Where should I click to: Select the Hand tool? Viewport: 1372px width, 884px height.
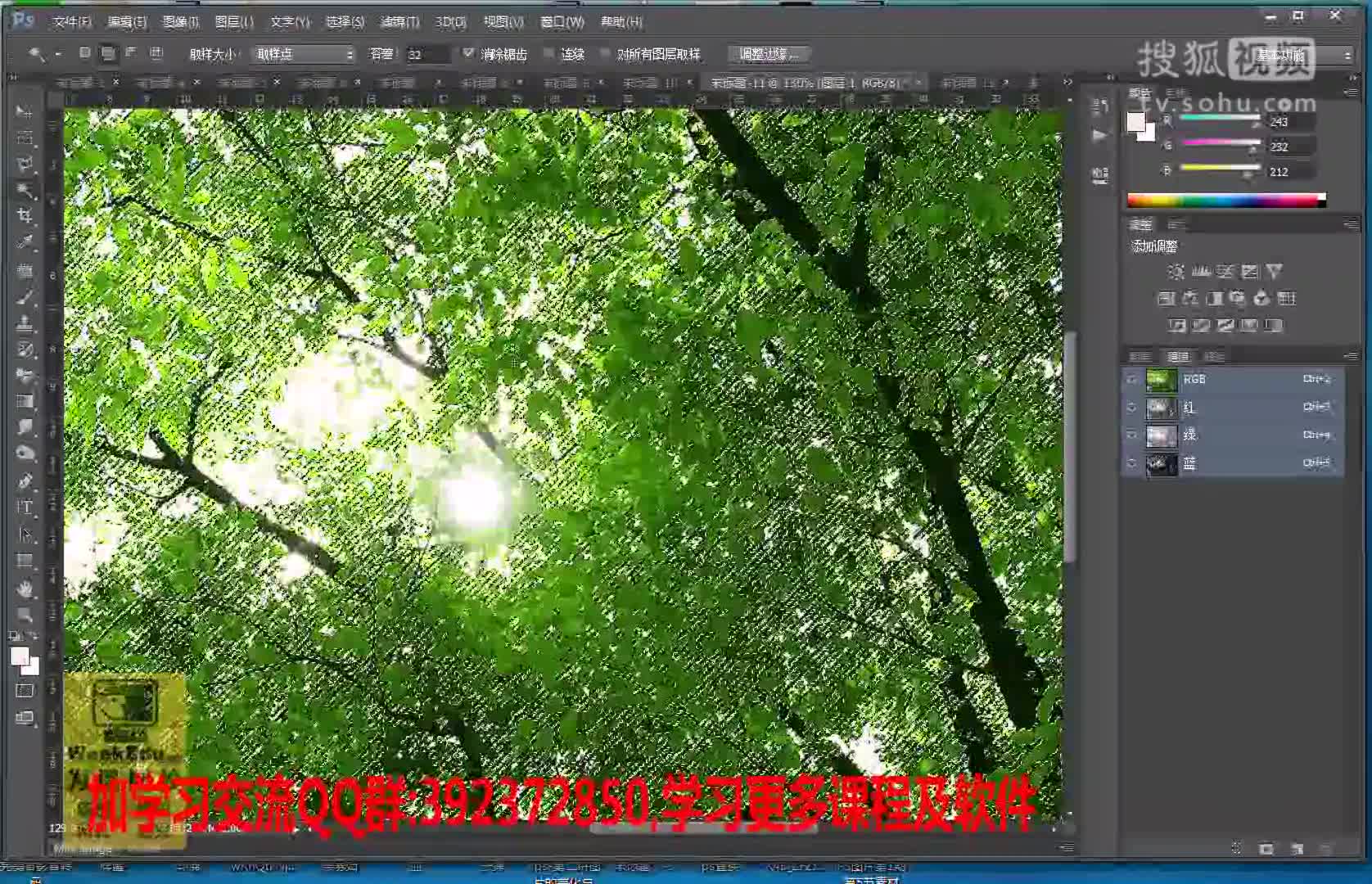[25, 588]
